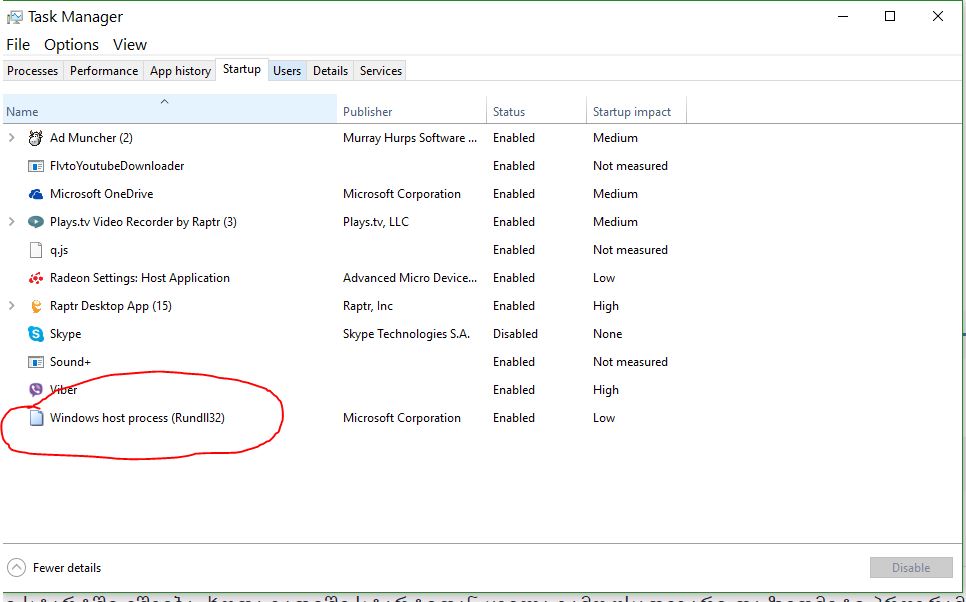Screen dimensions: 966x602
Task: Expand the Plays.tv Video Recorder group
Action: 12,222
